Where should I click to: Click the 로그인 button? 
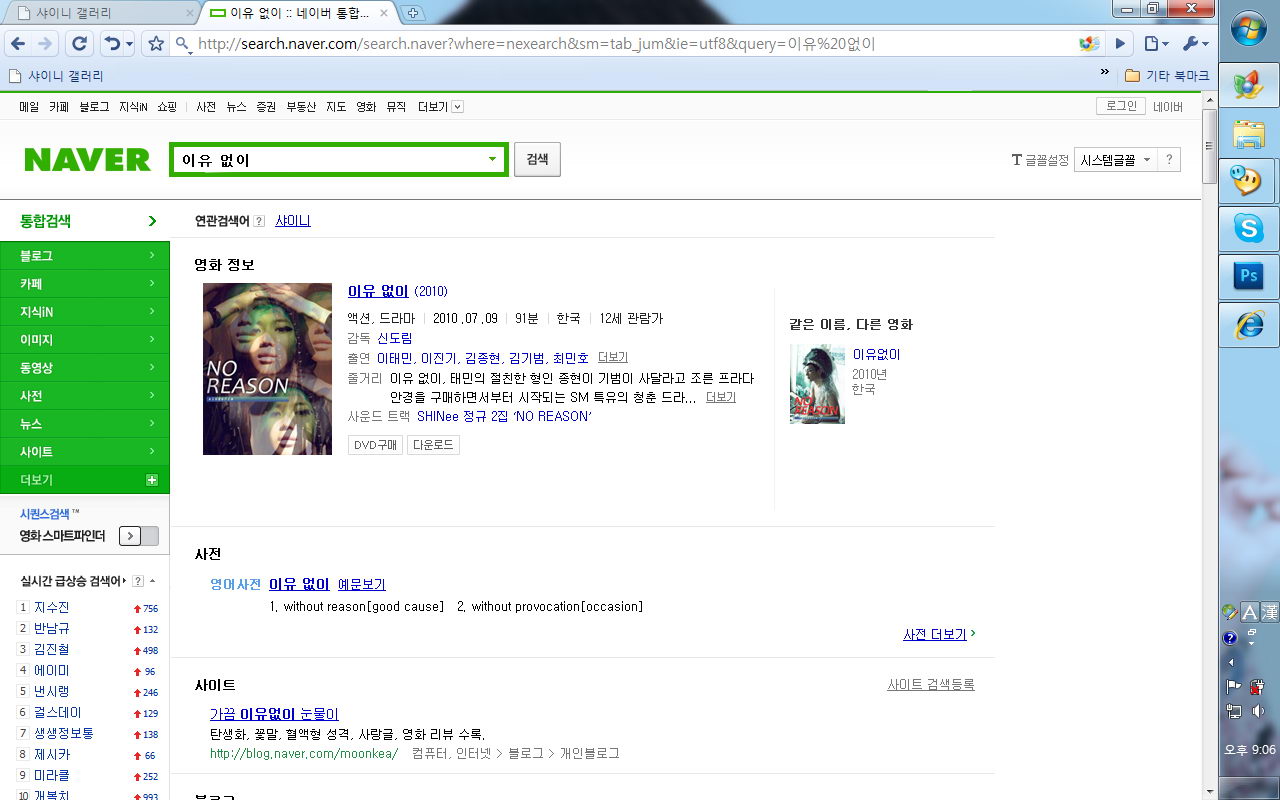click(x=1121, y=106)
